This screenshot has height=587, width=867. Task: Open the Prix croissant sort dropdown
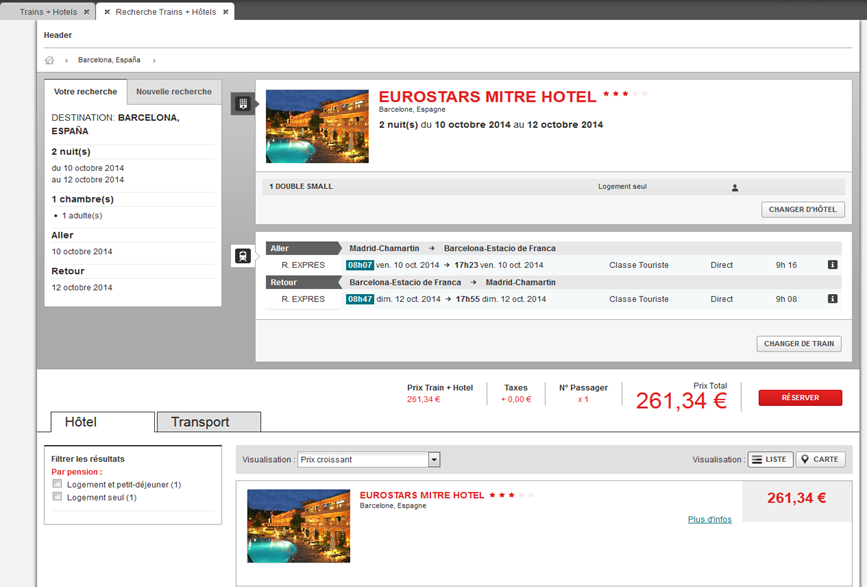434,460
